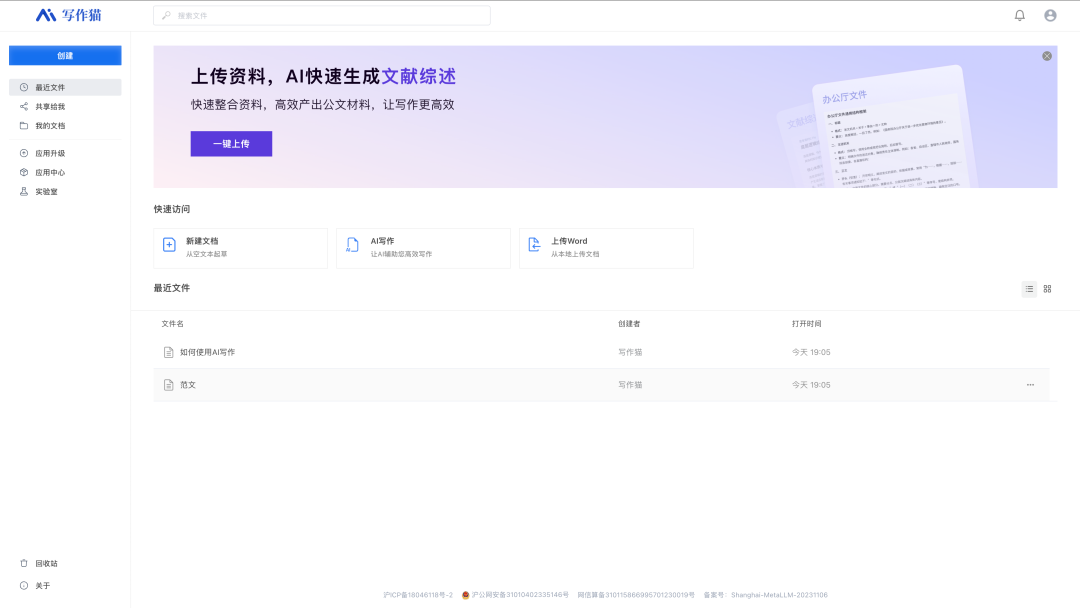Focus the 搜索文件 search field

322,16
